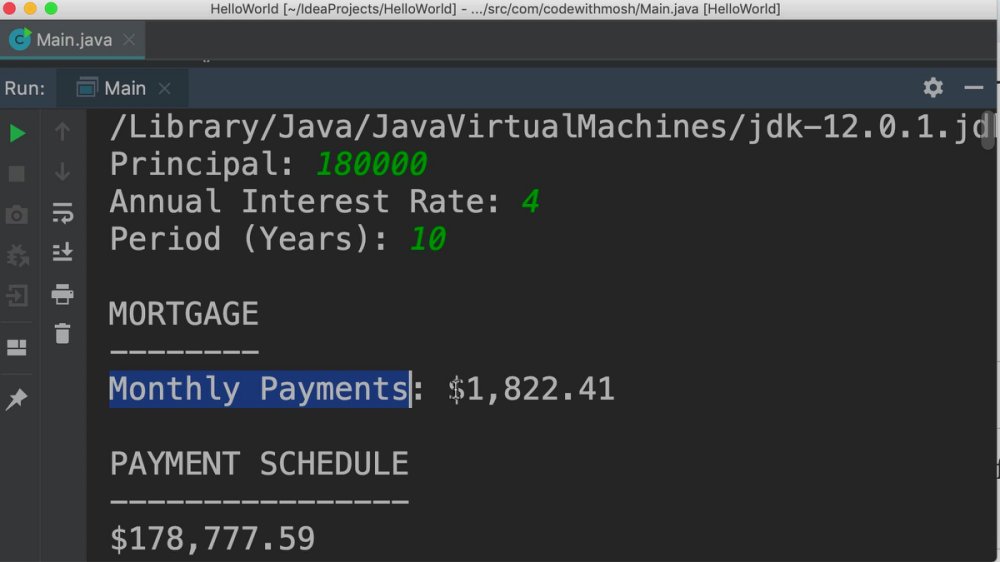Click the MORTGAGE heading in console
Viewport: 1000px width, 562px height.
pos(184,314)
